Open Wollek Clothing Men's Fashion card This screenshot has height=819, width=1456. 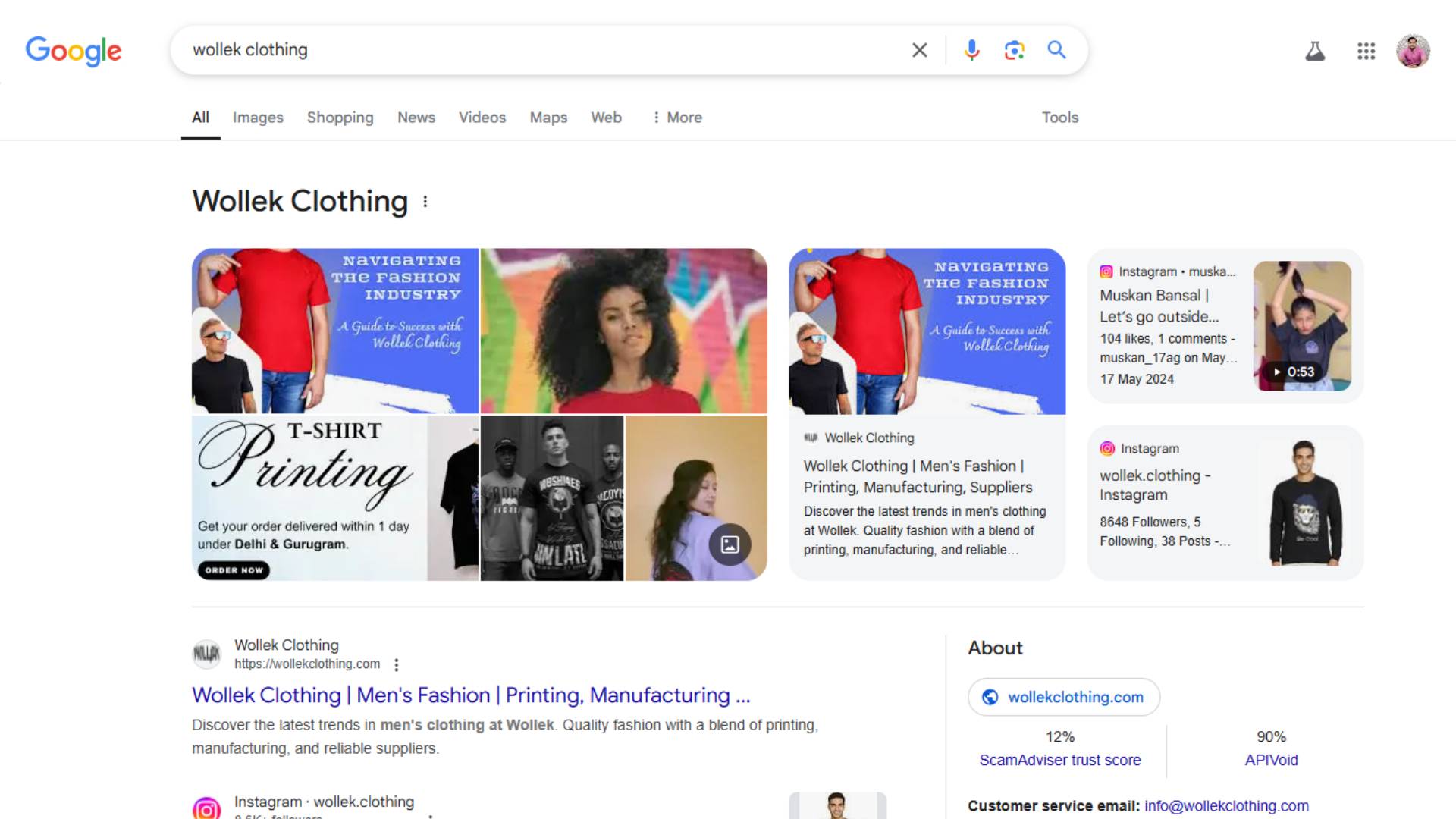click(x=927, y=415)
